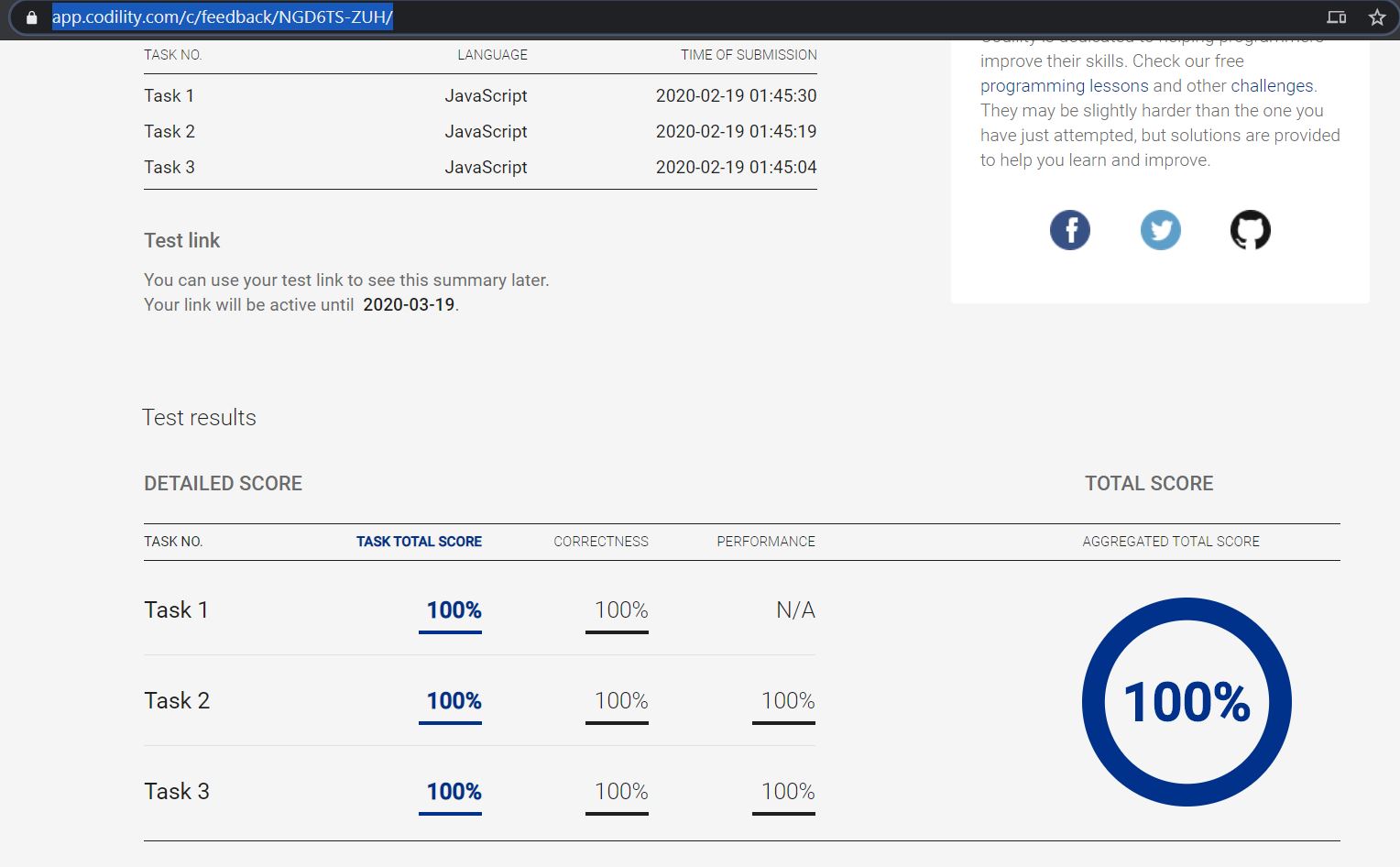
Task: Click the 100% aggregated score circle
Action: tap(1187, 702)
